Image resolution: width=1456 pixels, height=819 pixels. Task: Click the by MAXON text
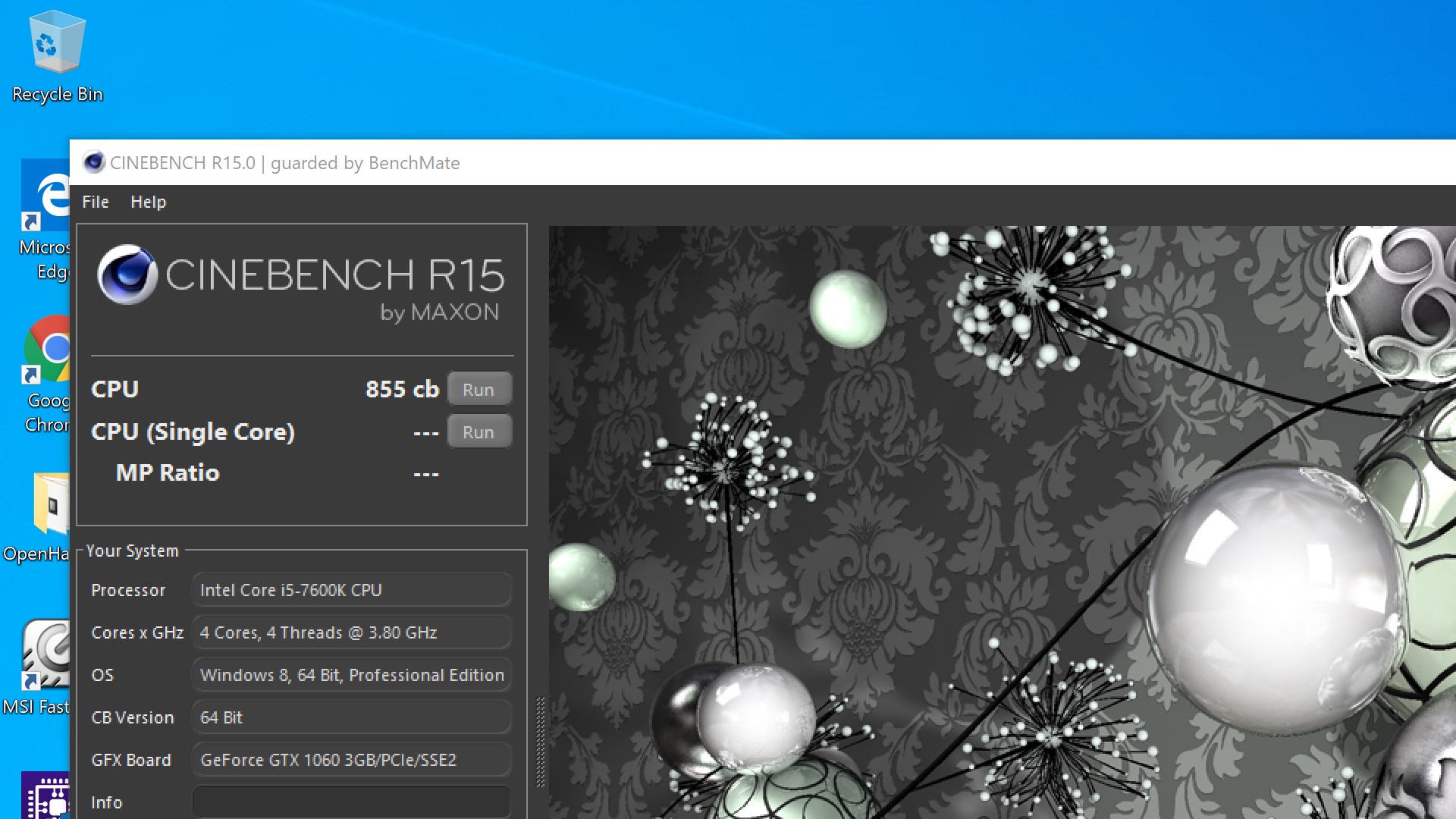coord(440,312)
